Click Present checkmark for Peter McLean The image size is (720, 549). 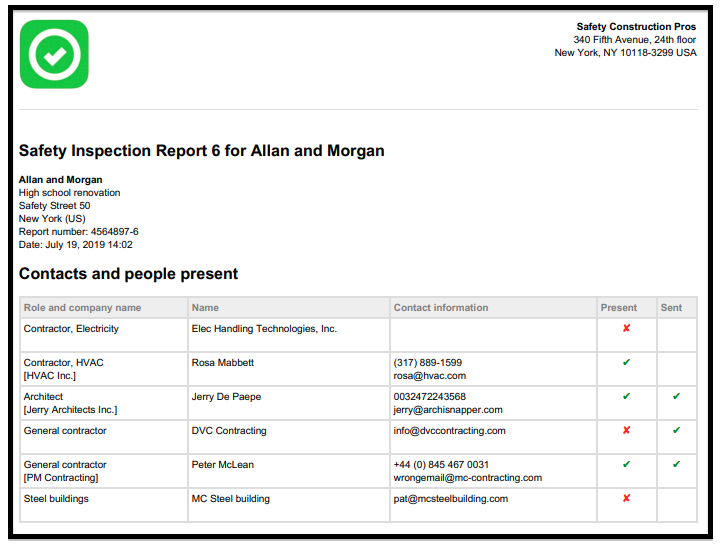tap(626, 464)
